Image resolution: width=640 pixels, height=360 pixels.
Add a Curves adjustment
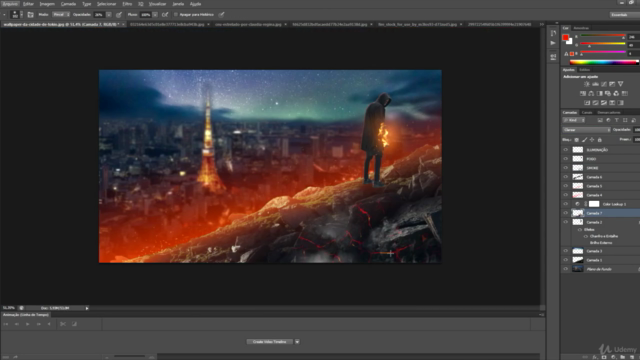coord(604,84)
